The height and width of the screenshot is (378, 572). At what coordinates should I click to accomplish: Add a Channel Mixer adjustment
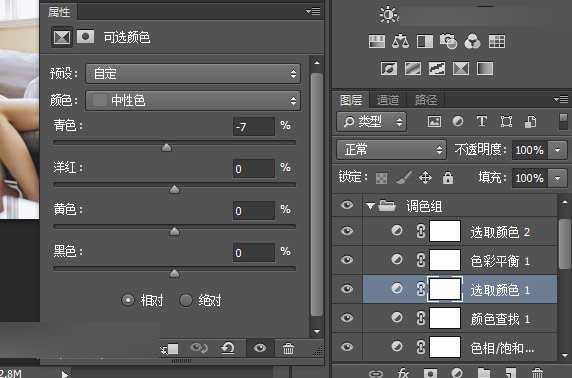coord(472,42)
